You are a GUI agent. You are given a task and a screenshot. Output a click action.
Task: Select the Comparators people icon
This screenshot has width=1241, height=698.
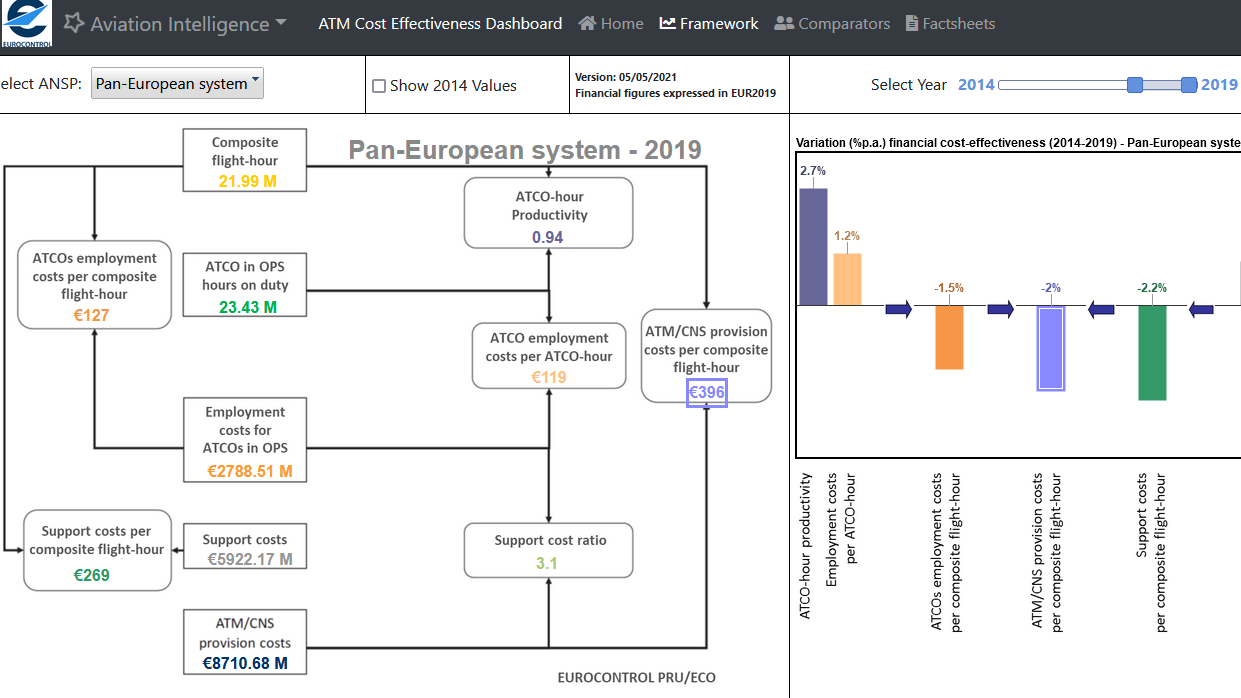[785, 22]
